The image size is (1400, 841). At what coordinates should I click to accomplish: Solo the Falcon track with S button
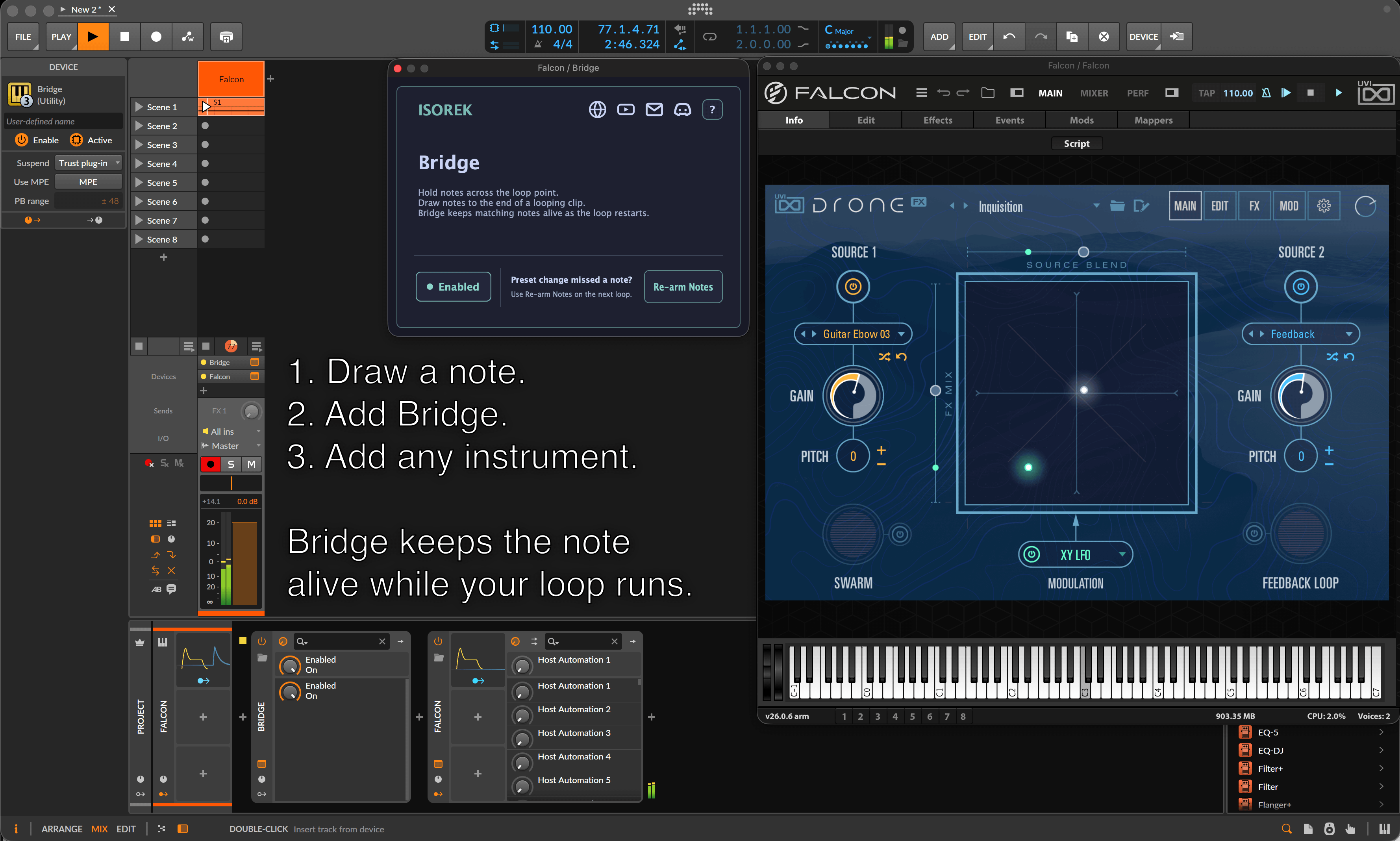point(231,464)
